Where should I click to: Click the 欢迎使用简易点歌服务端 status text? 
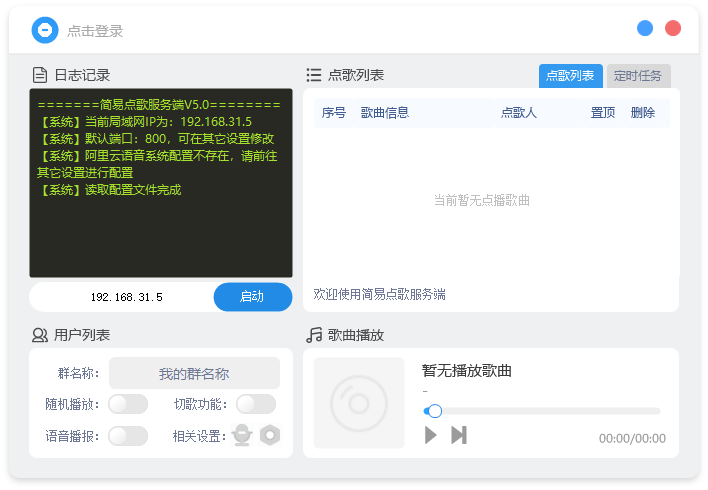point(379,294)
